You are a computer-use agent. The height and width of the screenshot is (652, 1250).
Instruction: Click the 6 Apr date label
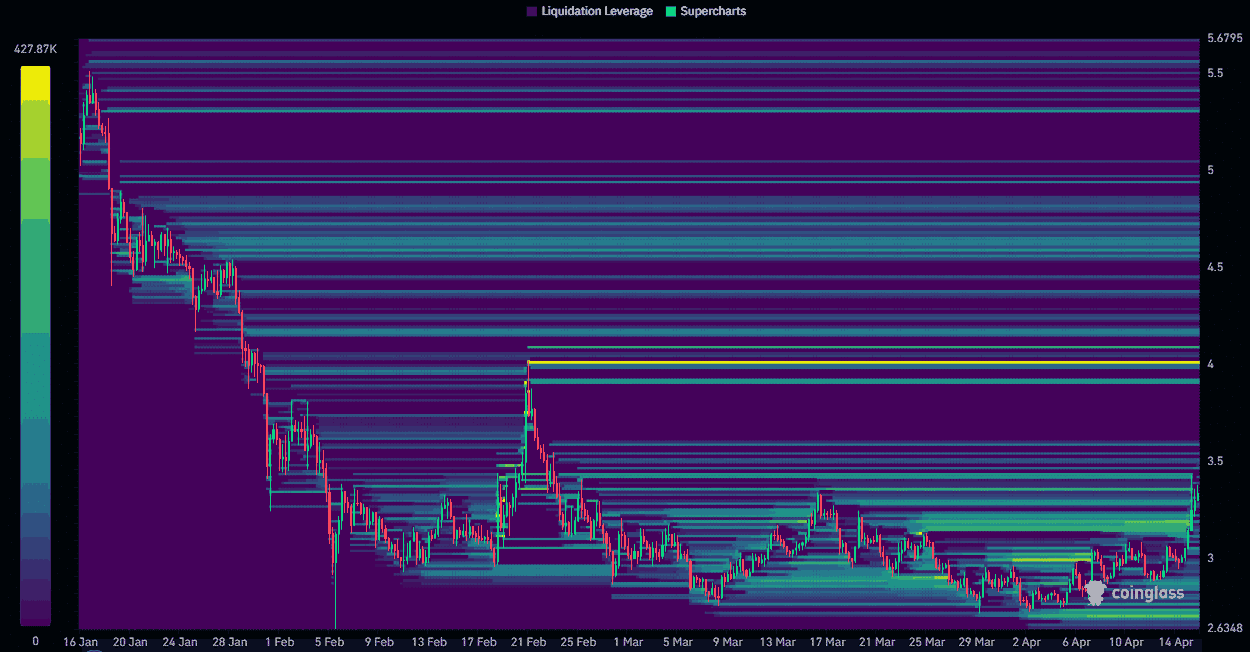tap(1077, 642)
